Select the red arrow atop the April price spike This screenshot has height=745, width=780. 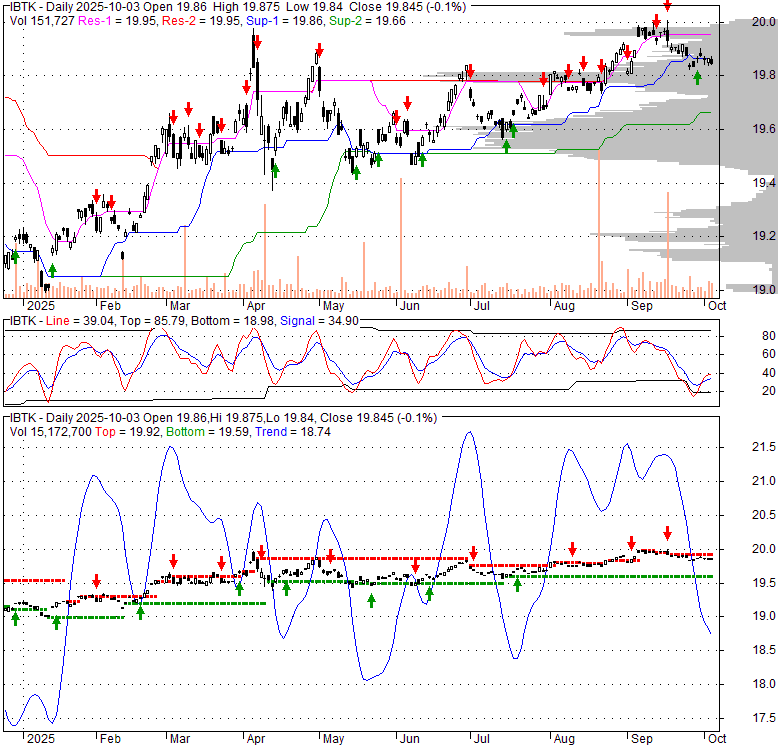257,42
